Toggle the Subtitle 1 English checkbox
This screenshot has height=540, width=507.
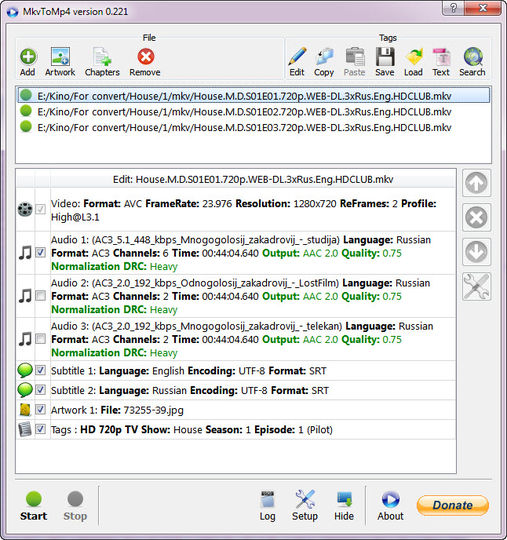coord(41,370)
